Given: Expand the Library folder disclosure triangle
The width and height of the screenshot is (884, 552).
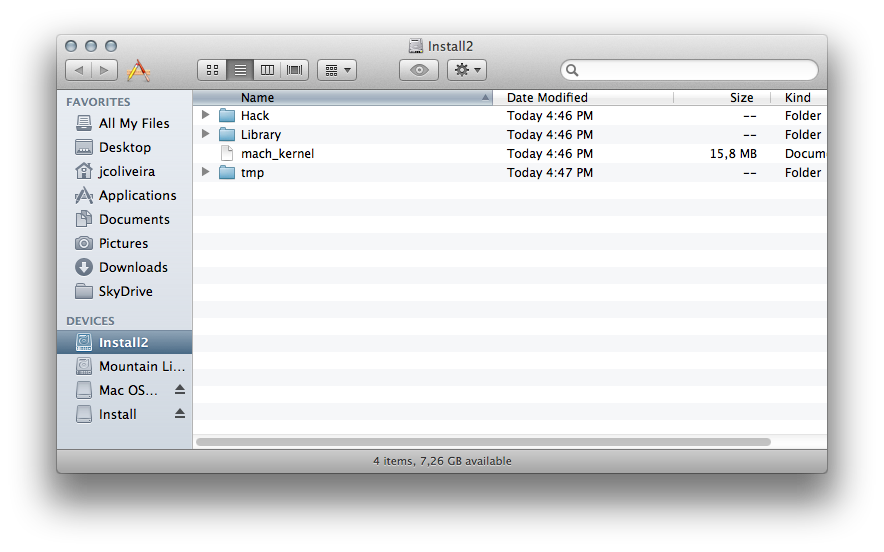Looking at the screenshot, I should click(x=206, y=134).
